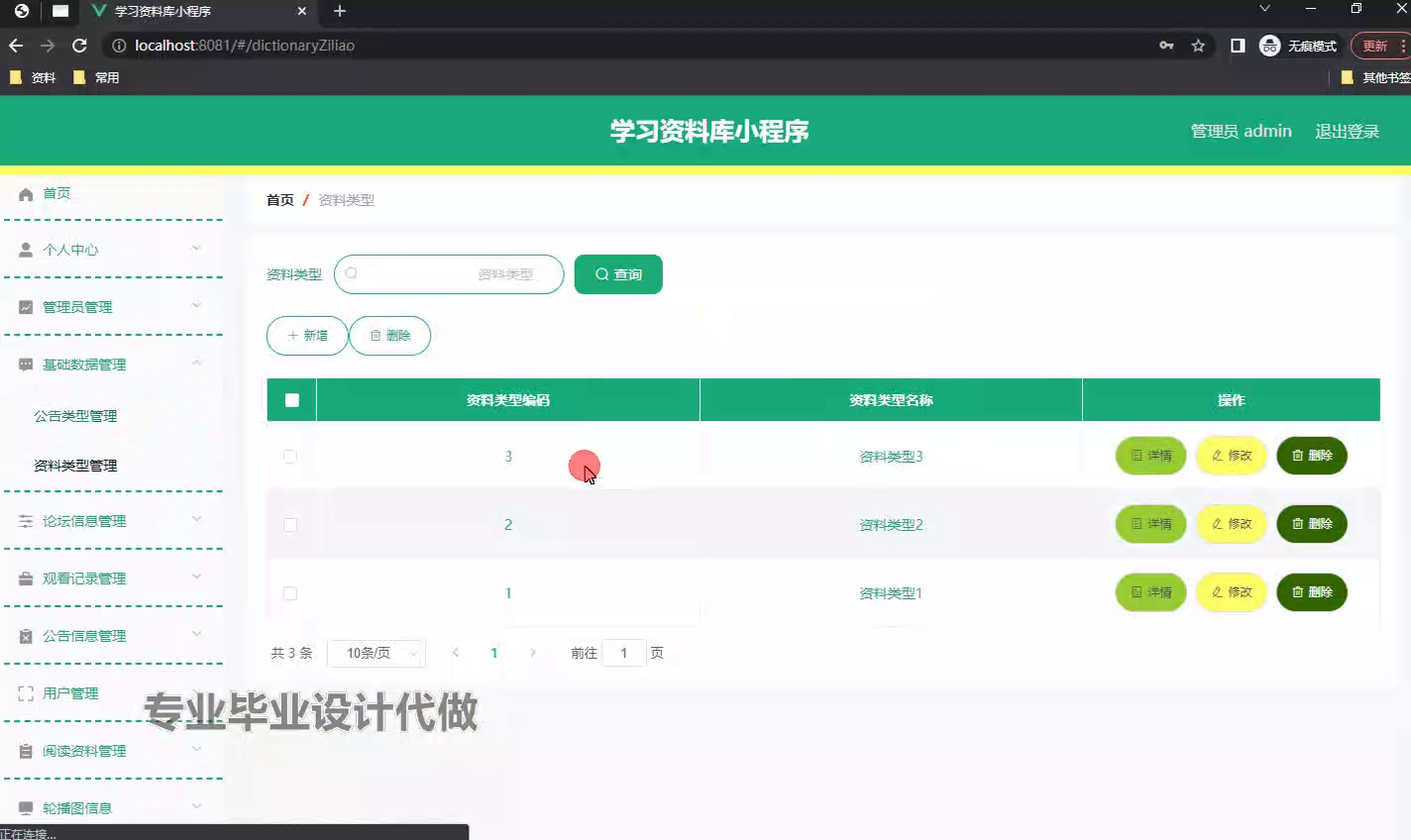Click the browser address bar URL
The image size is (1411, 840).
[245, 46]
